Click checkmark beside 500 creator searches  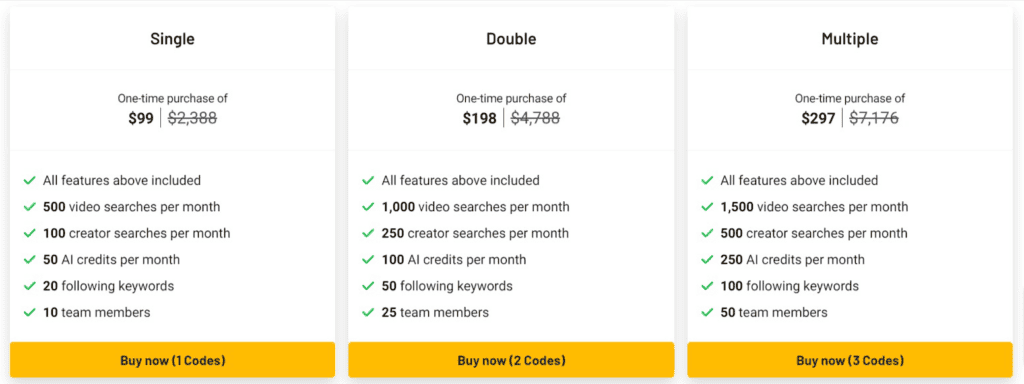[707, 233]
